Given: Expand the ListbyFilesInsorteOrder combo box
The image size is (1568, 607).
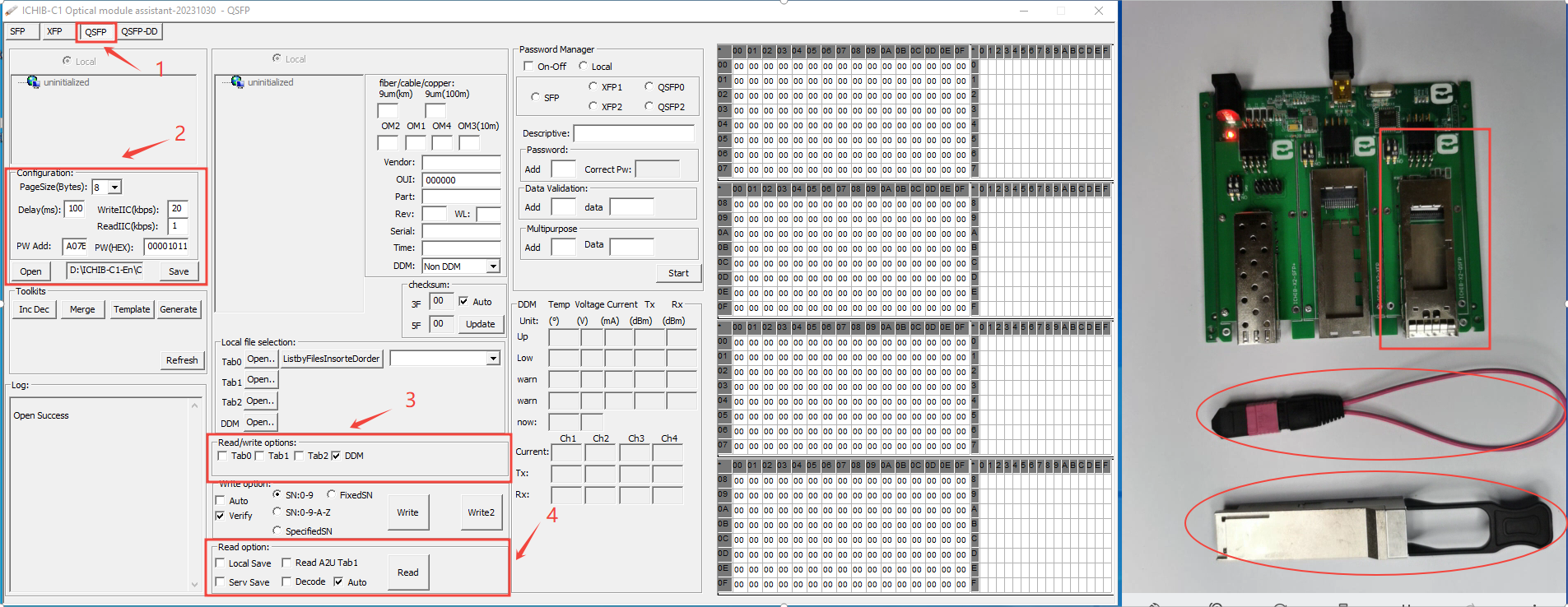Looking at the screenshot, I should (x=493, y=359).
